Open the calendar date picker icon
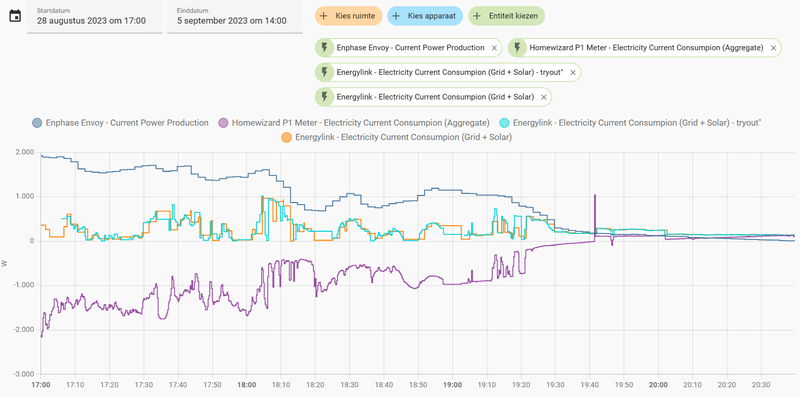The width and height of the screenshot is (800, 397). pos(15,16)
